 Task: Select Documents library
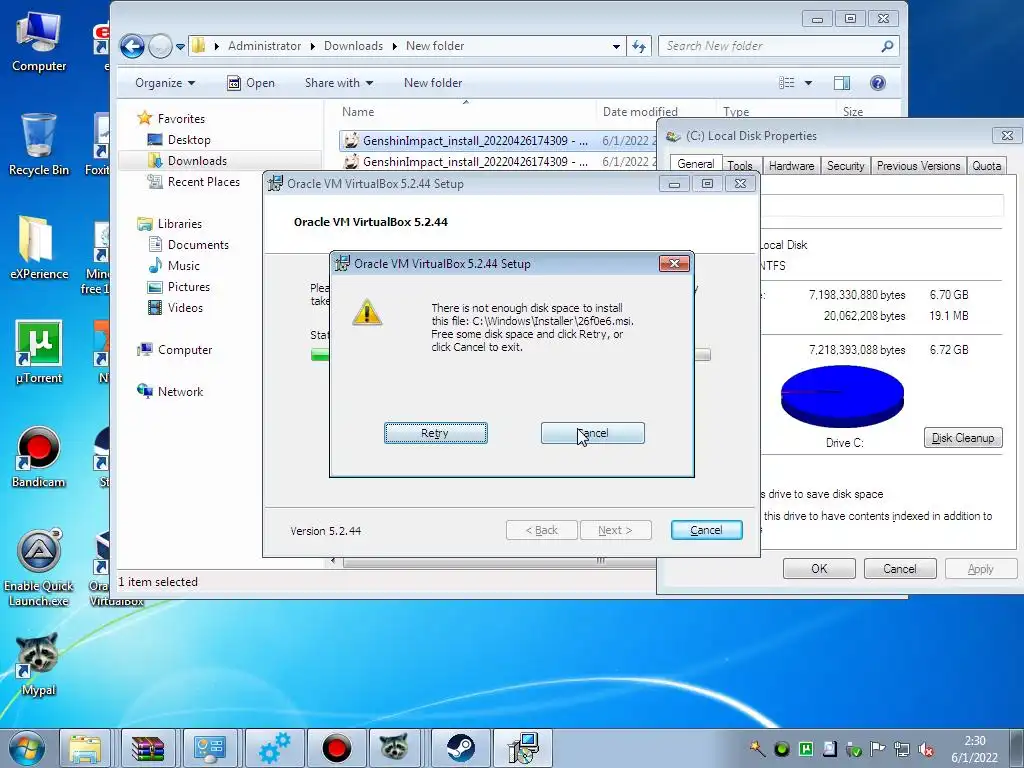click(198, 245)
